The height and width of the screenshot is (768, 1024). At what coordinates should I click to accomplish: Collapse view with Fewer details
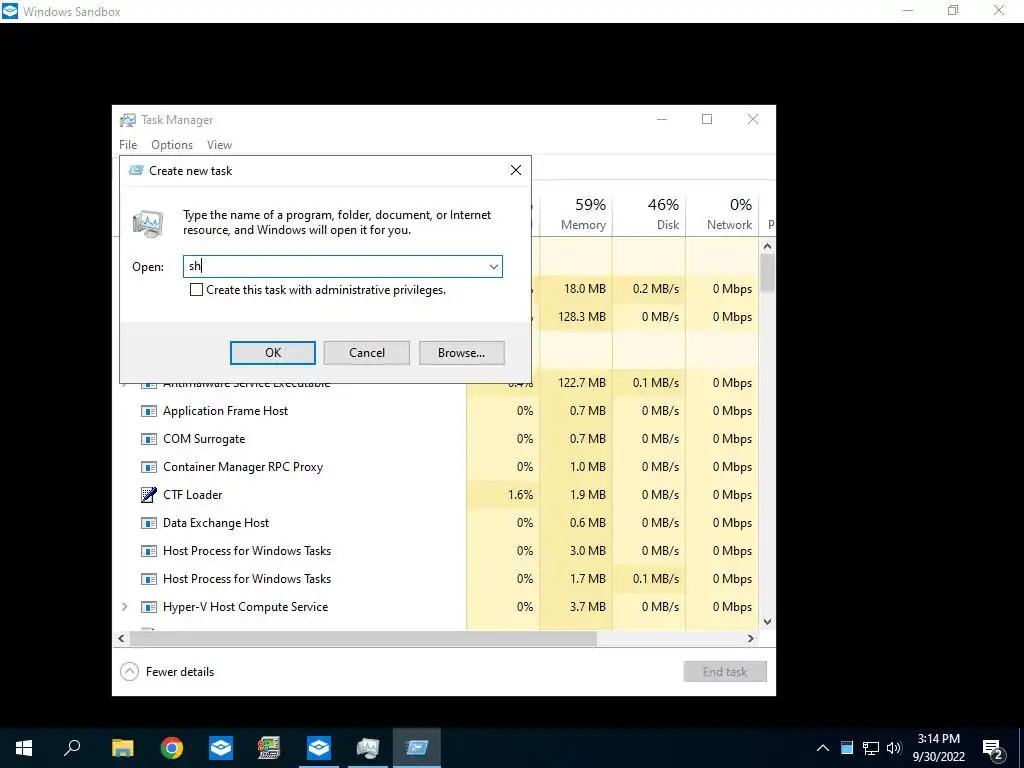point(168,671)
